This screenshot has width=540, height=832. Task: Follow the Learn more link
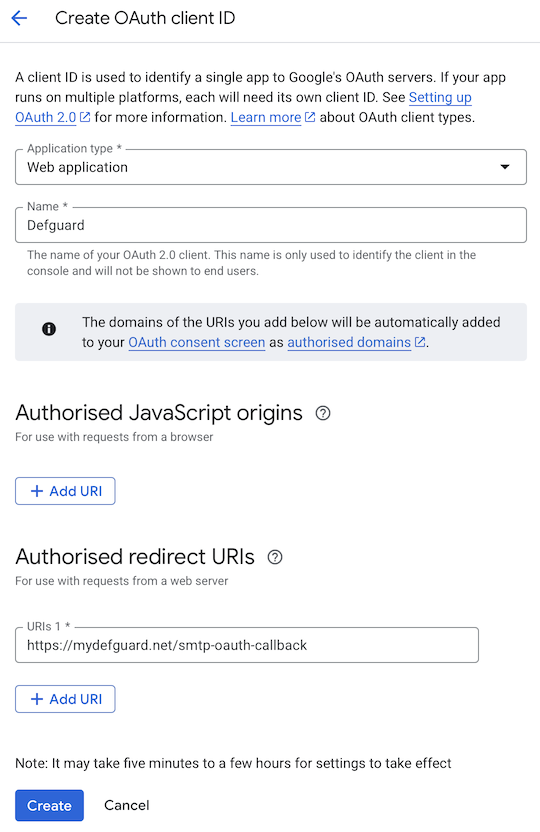[x=266, y=117]
